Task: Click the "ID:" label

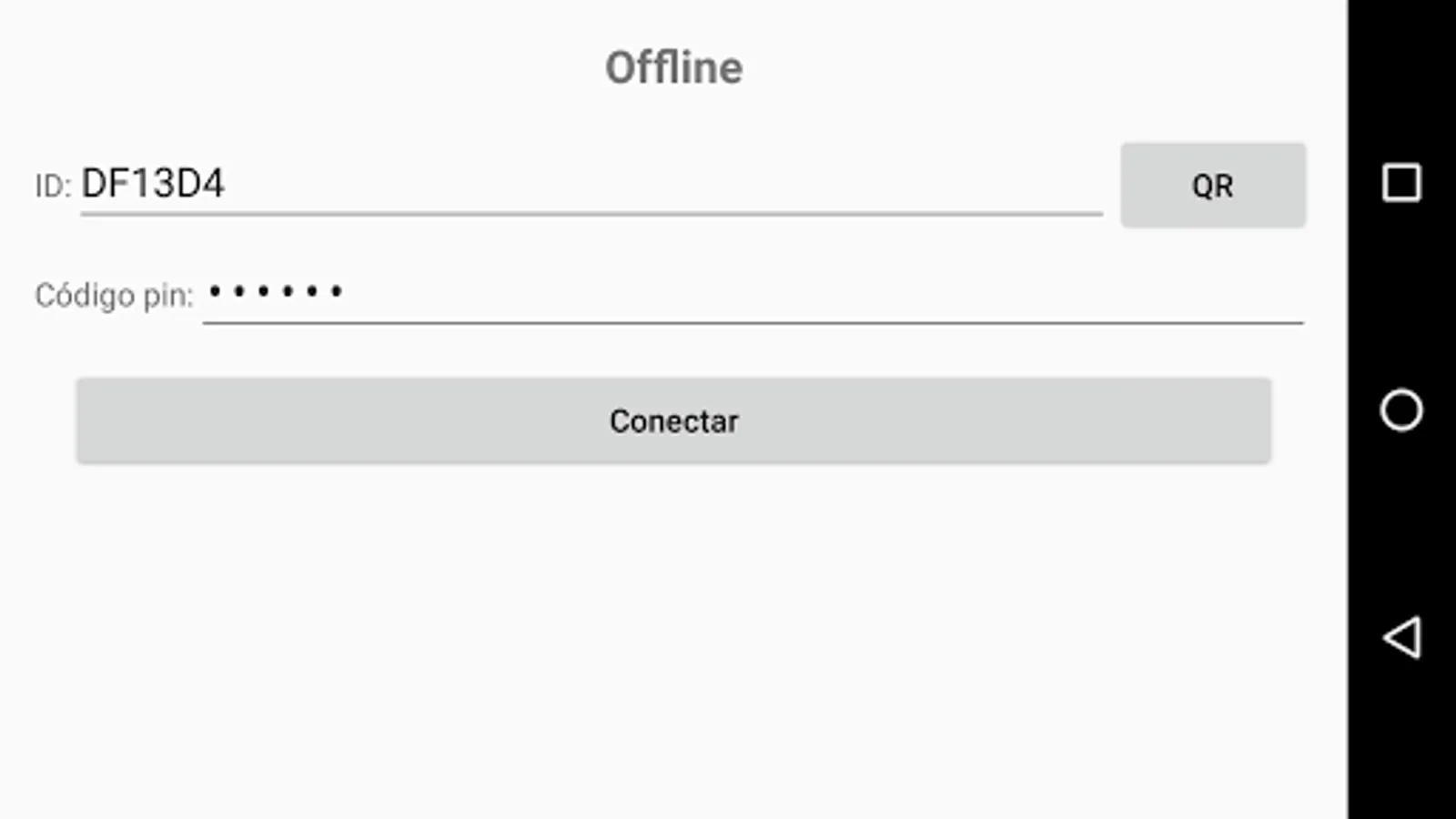Action: click(x=52, y=187)
